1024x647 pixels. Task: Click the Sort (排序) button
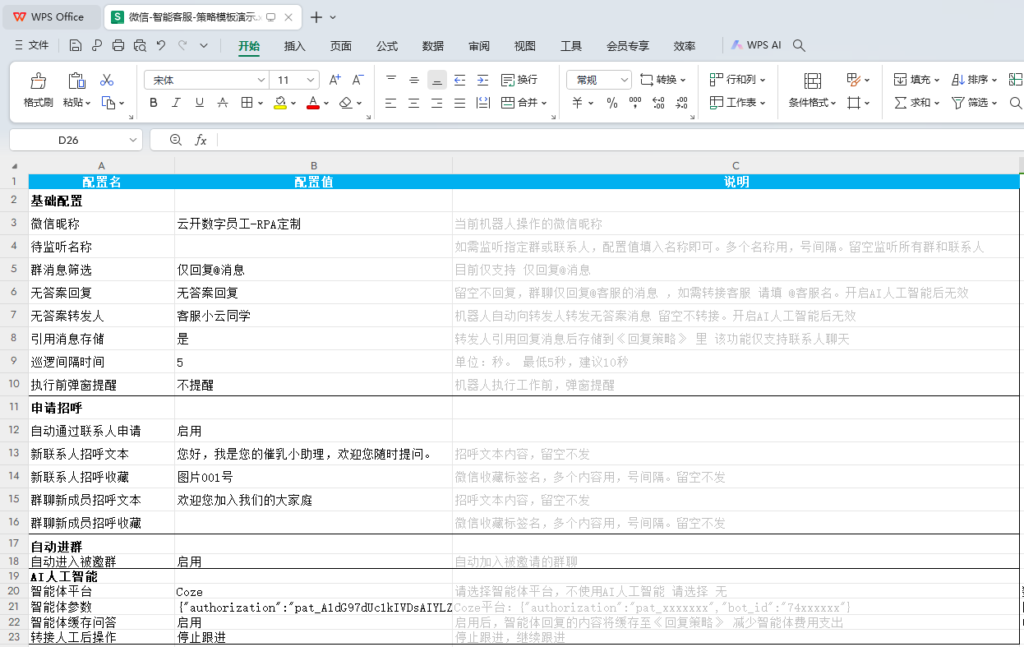[x=974, y=80]
